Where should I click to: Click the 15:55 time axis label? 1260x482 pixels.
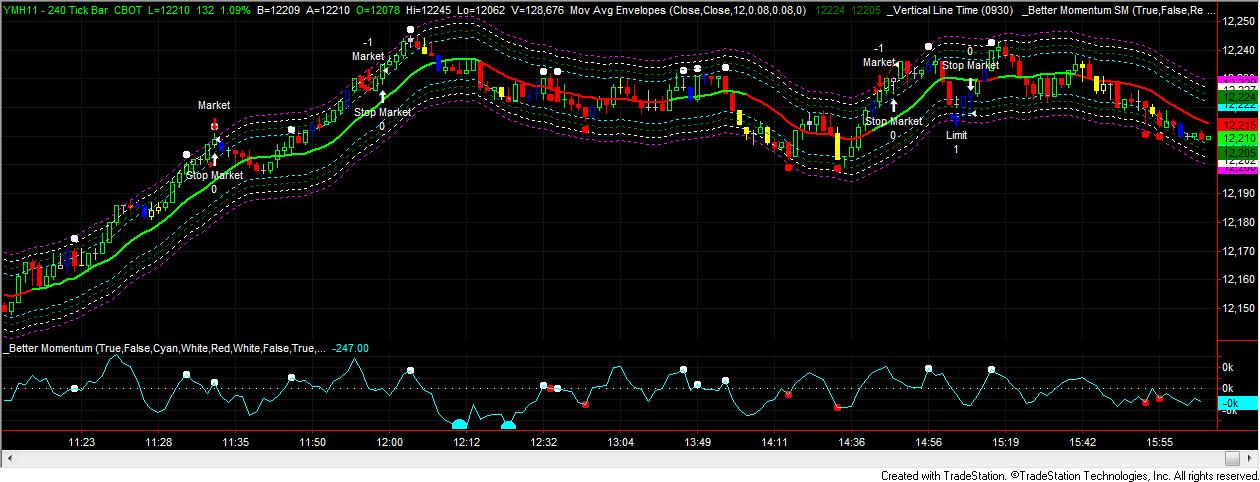1159,441
